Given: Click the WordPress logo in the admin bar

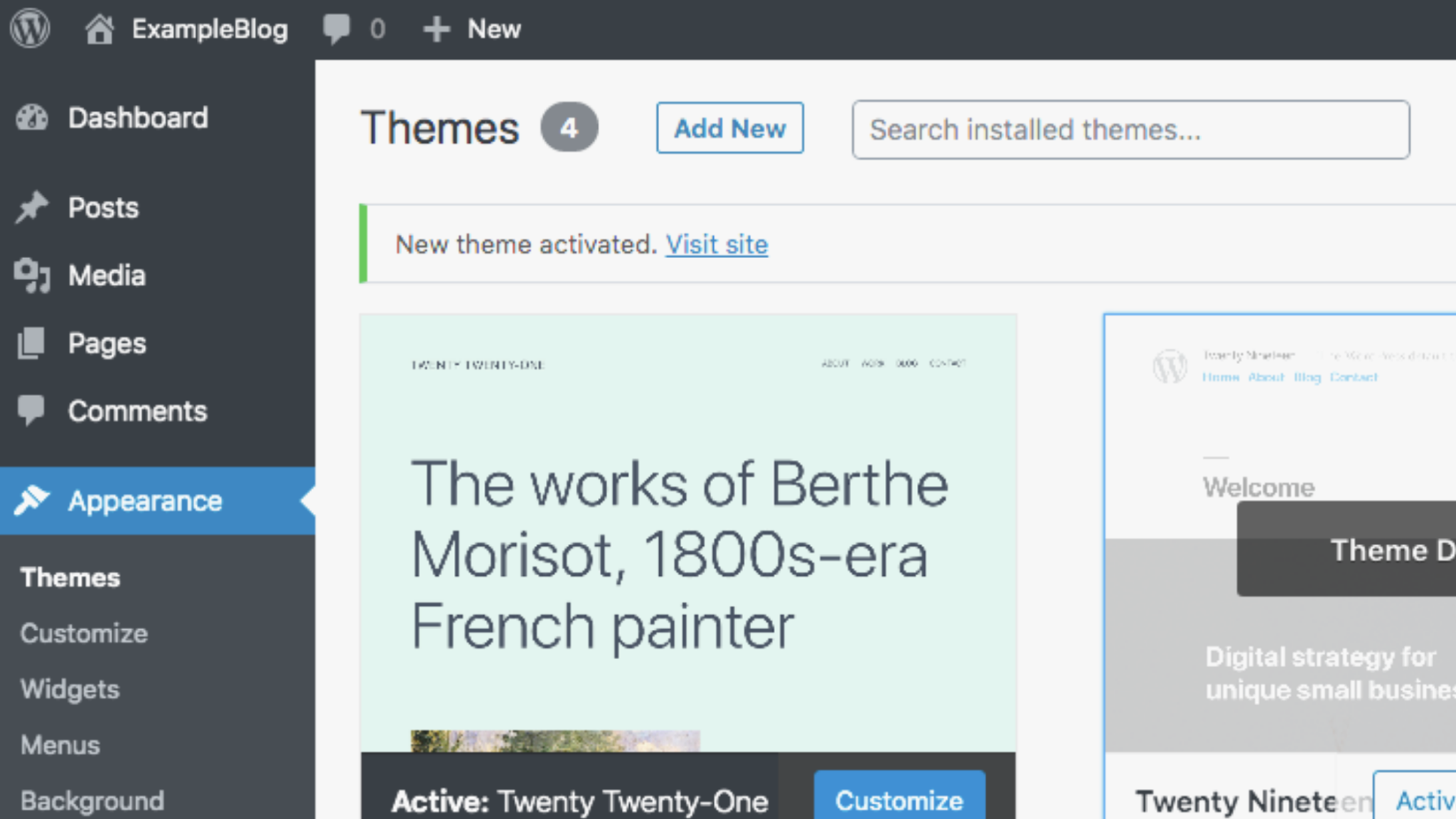Looking at the screenshot, I should (29, 28).
